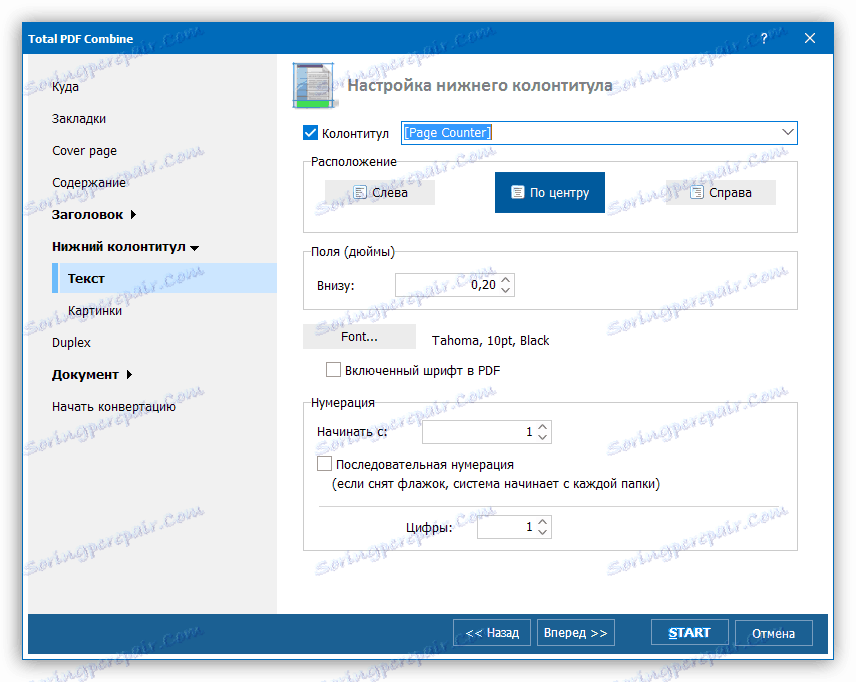Enable 'Включенный шрифт в PDF'

tap(333, 369)
